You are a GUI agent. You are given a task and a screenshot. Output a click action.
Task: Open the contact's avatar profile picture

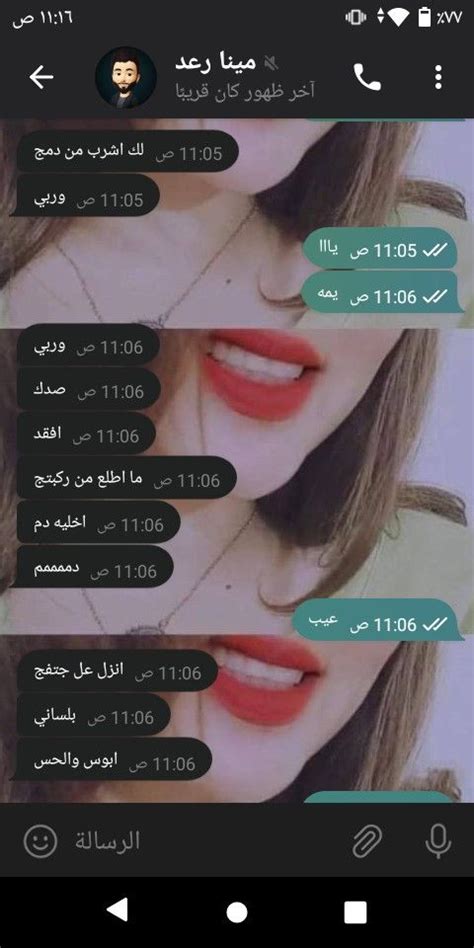coord(126,77)
